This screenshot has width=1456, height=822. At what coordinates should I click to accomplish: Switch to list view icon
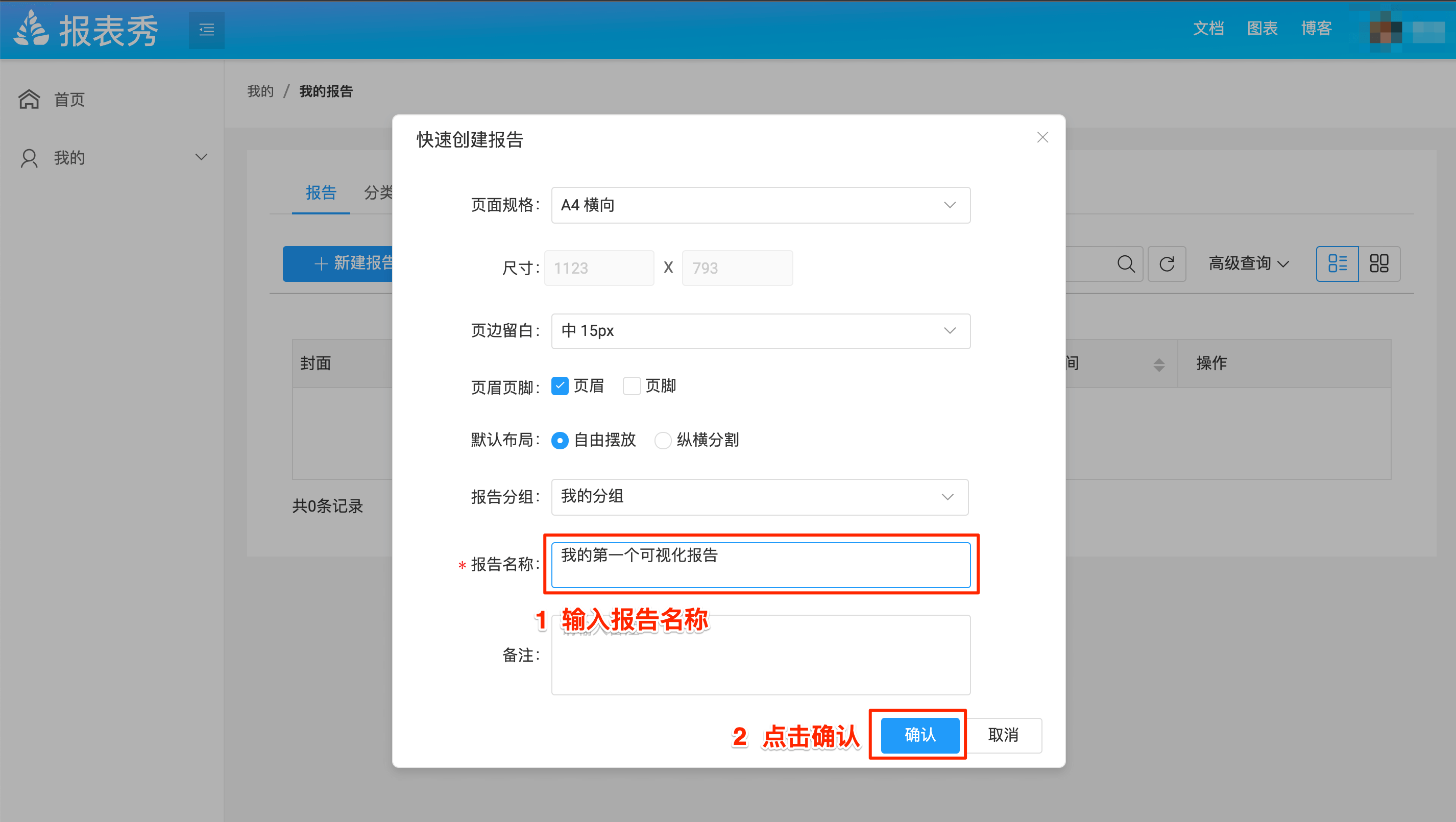tap(1338, 264)
